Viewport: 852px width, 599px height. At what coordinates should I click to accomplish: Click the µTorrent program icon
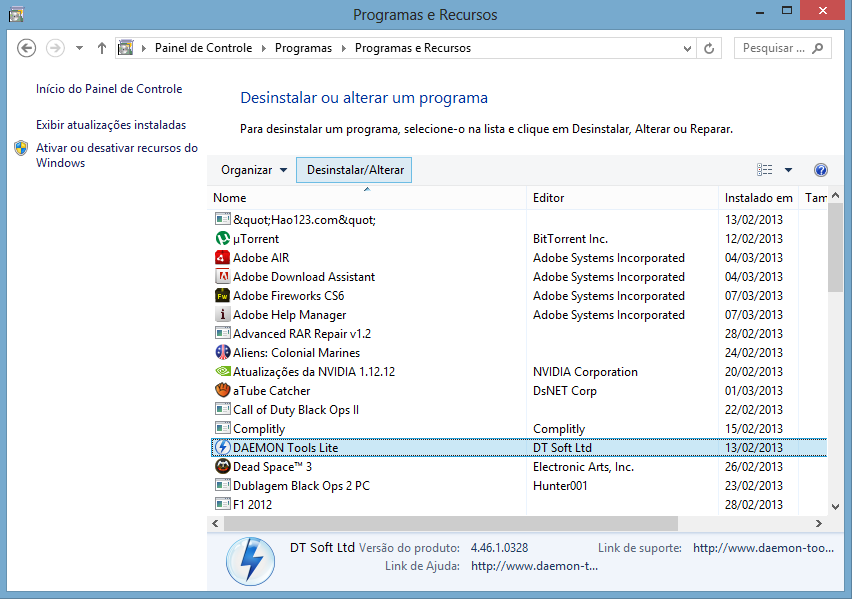(x=223, y=239)
